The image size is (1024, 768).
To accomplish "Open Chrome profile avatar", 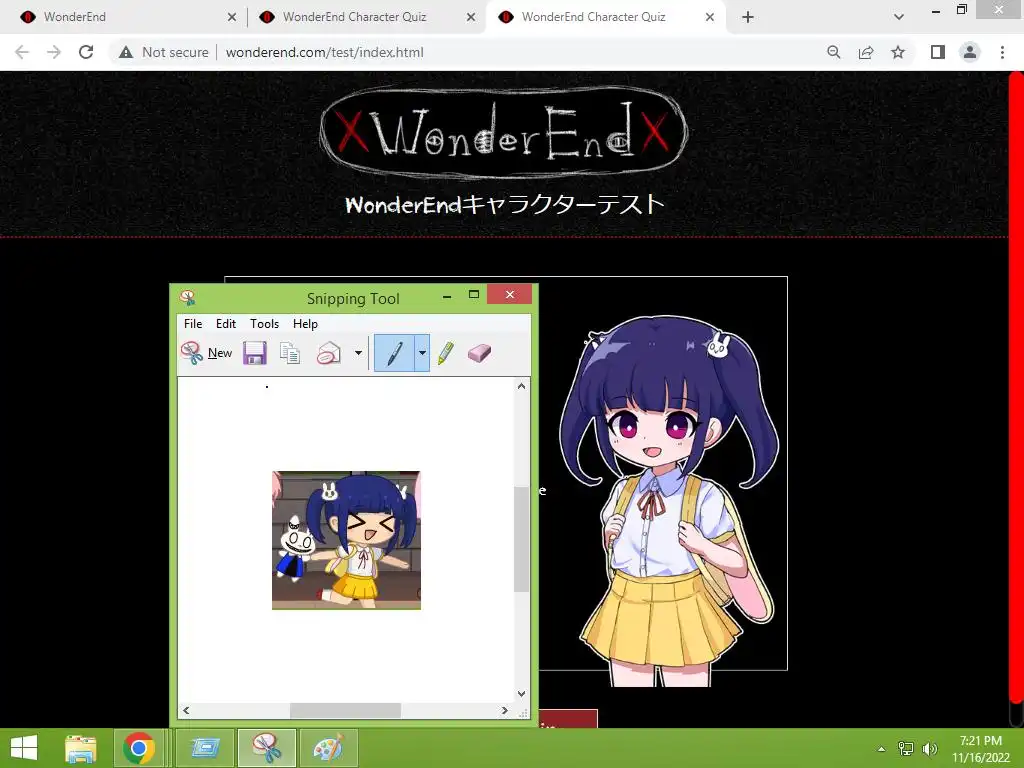I will tap(970, 52).
